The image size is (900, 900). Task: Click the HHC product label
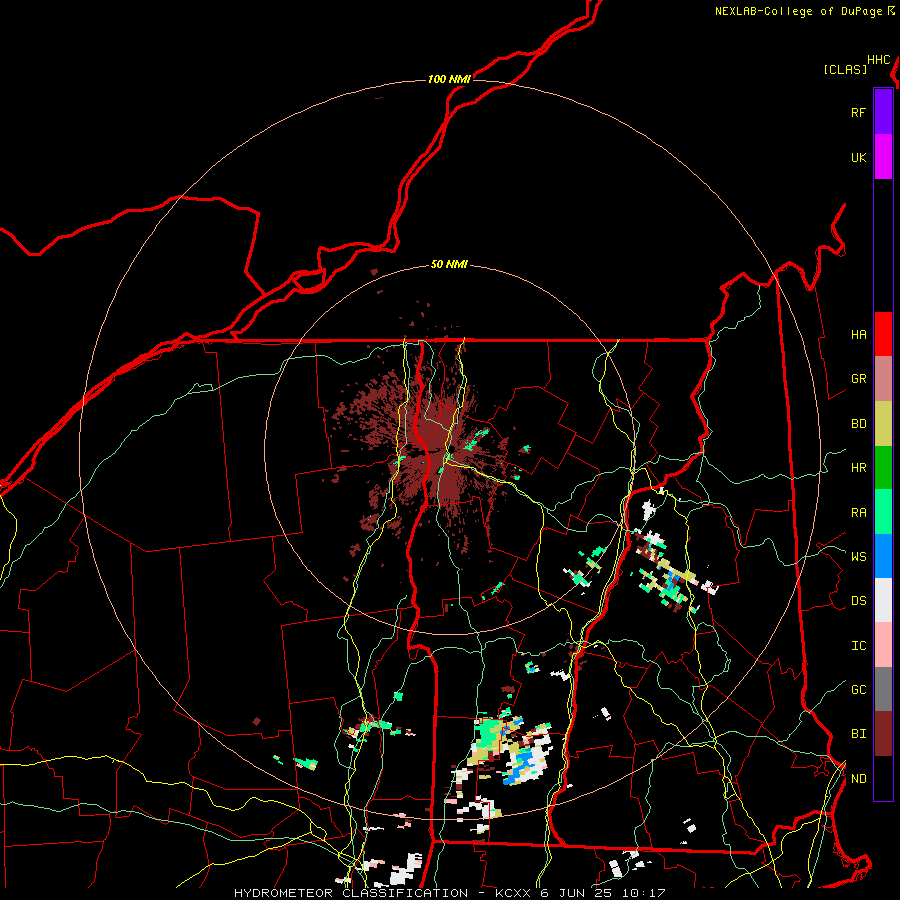(879, 60)
